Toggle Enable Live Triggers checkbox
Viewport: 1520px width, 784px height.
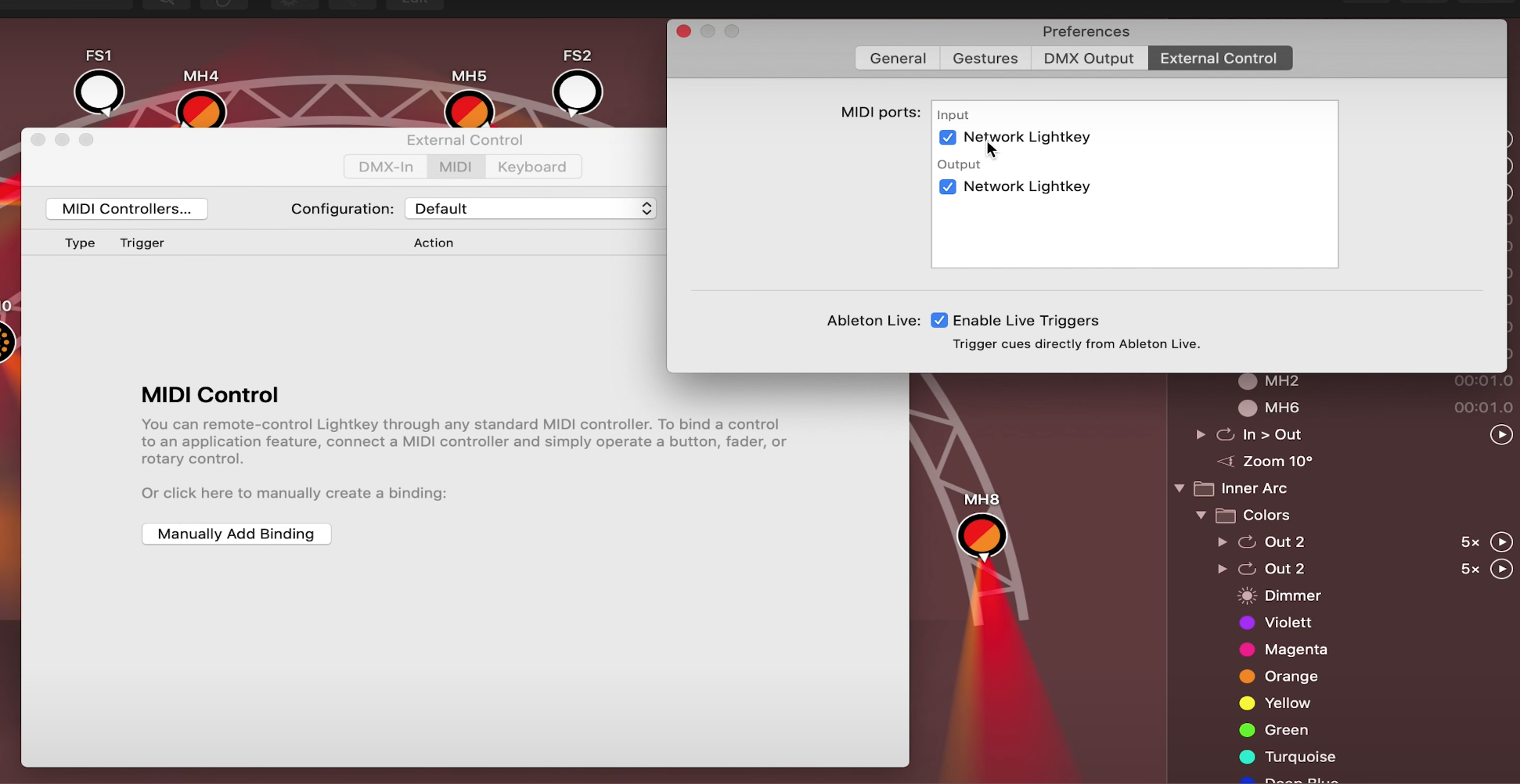click(939, 321)
